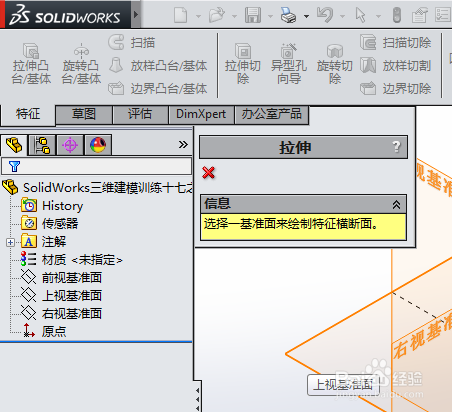Open the Print dropdown arrow

(x=306, y=16)
